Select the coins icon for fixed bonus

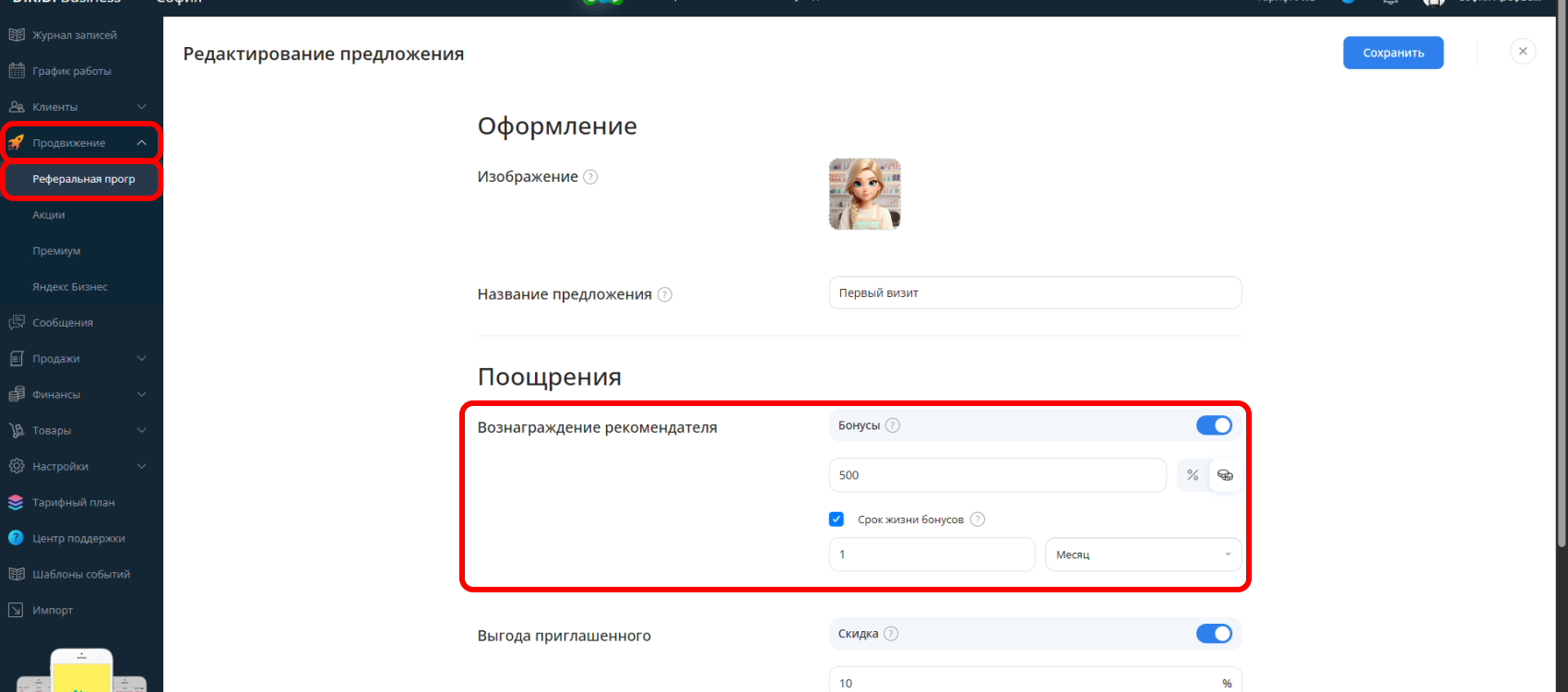point(1225,475)
